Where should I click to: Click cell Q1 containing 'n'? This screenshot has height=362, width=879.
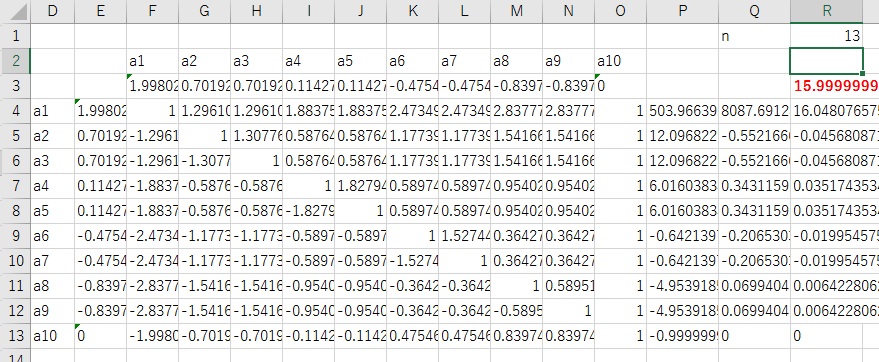point(755,36)
